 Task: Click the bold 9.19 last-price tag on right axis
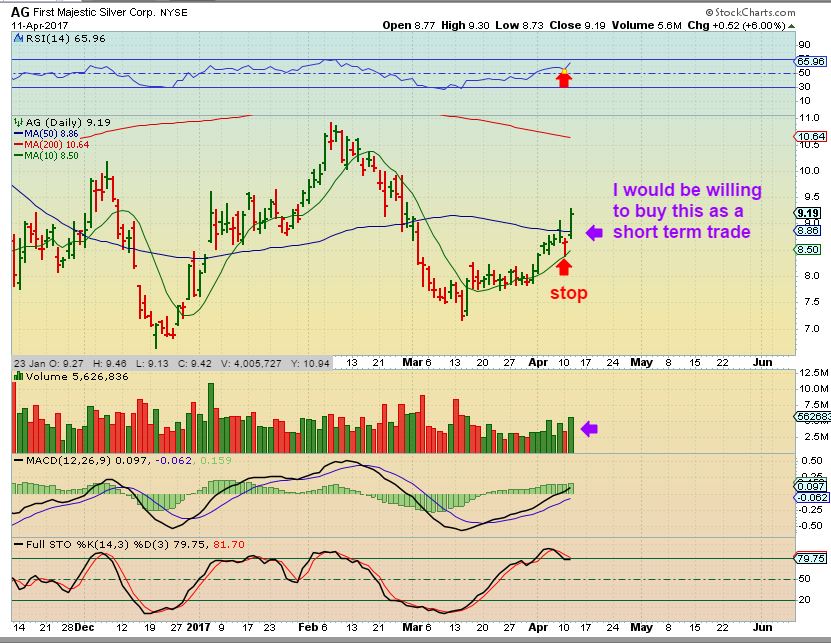click(809, 213)
